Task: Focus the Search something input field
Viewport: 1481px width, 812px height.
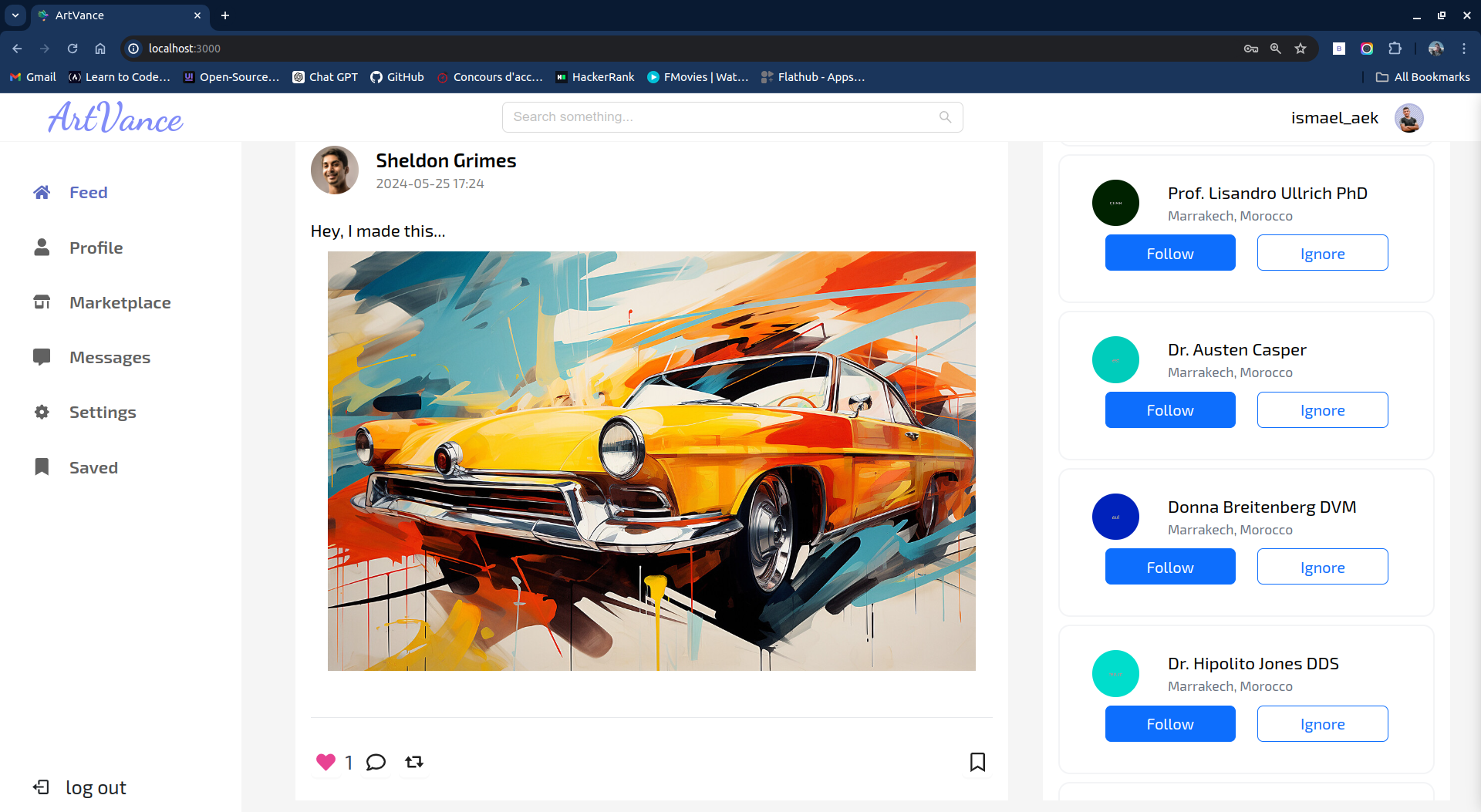Action: (732, 117)
